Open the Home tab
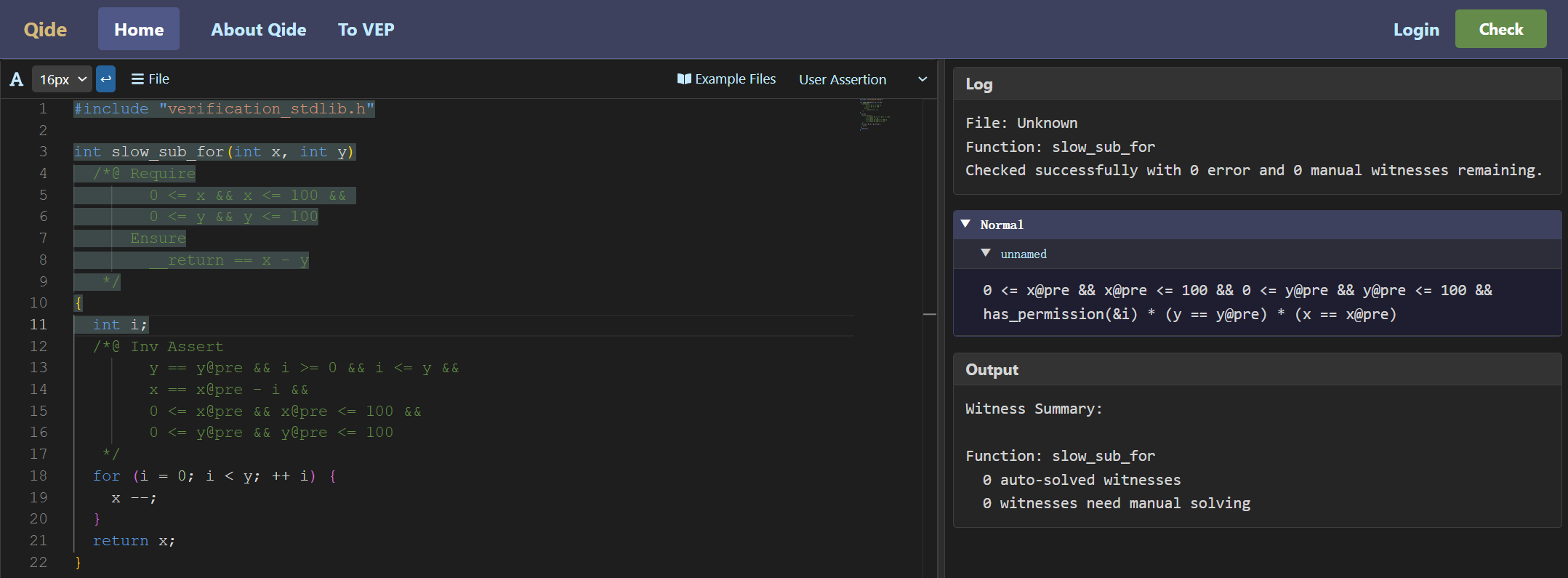Image resolution: width=1568 pixels, height=578 pixels. tap(139, 29)
